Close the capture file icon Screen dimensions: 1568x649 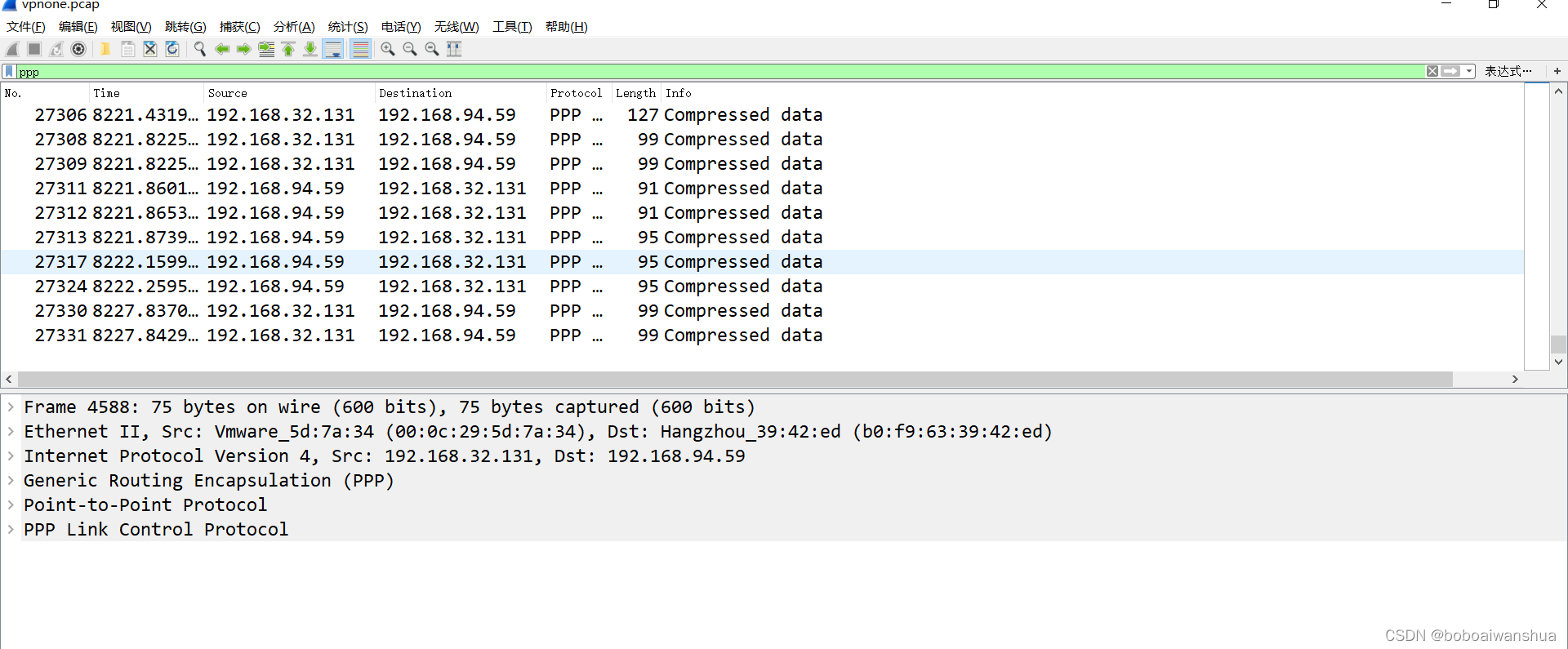150,49
